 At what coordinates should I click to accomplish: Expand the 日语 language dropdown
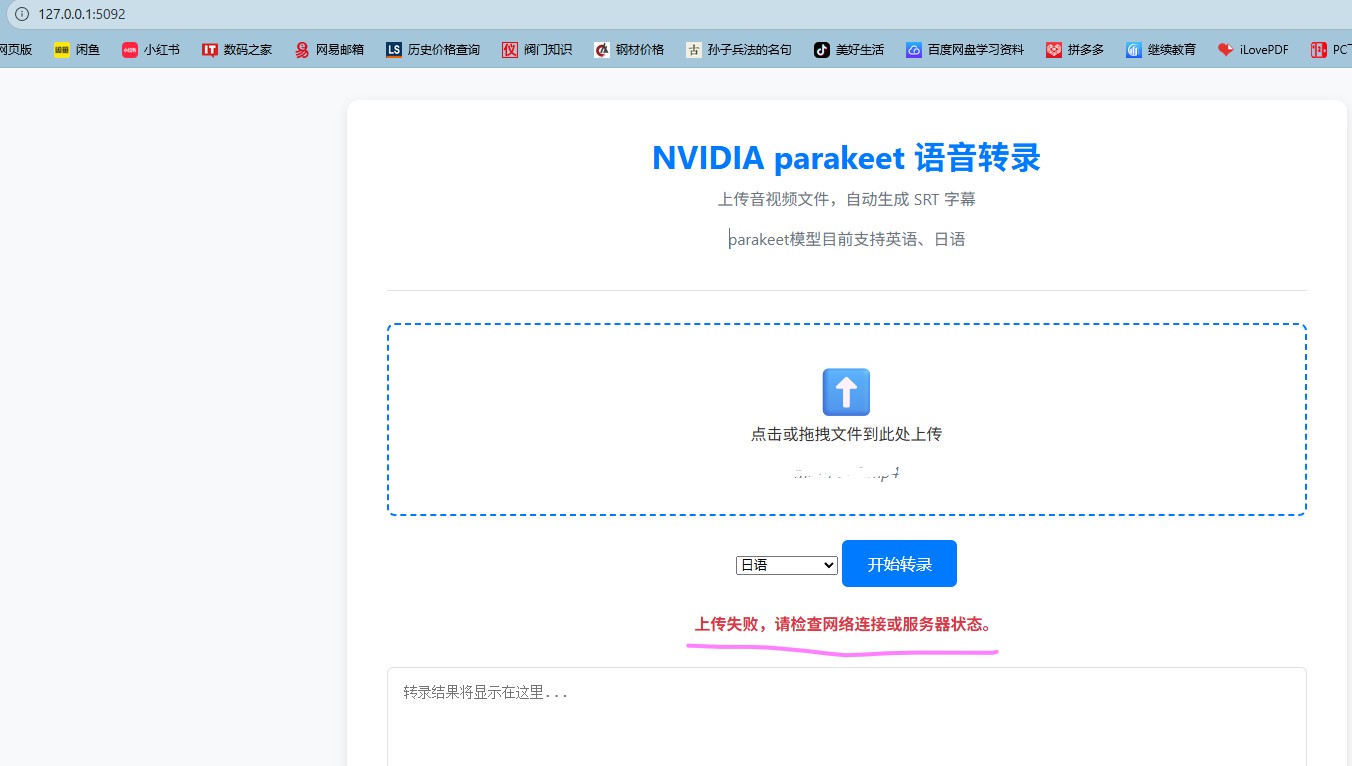786,565
